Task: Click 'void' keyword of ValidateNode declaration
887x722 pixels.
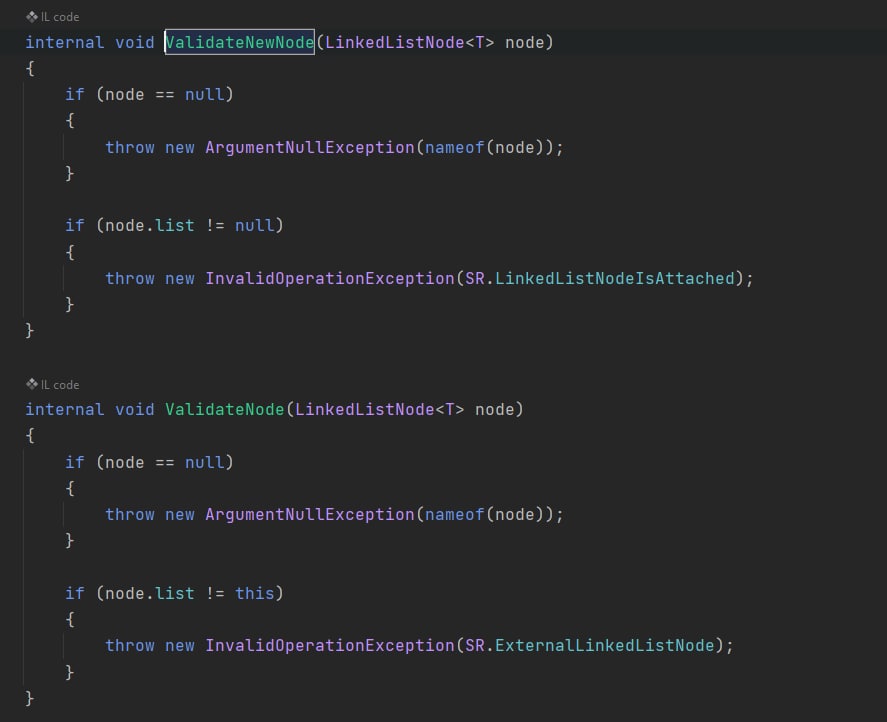Action: 135,410
